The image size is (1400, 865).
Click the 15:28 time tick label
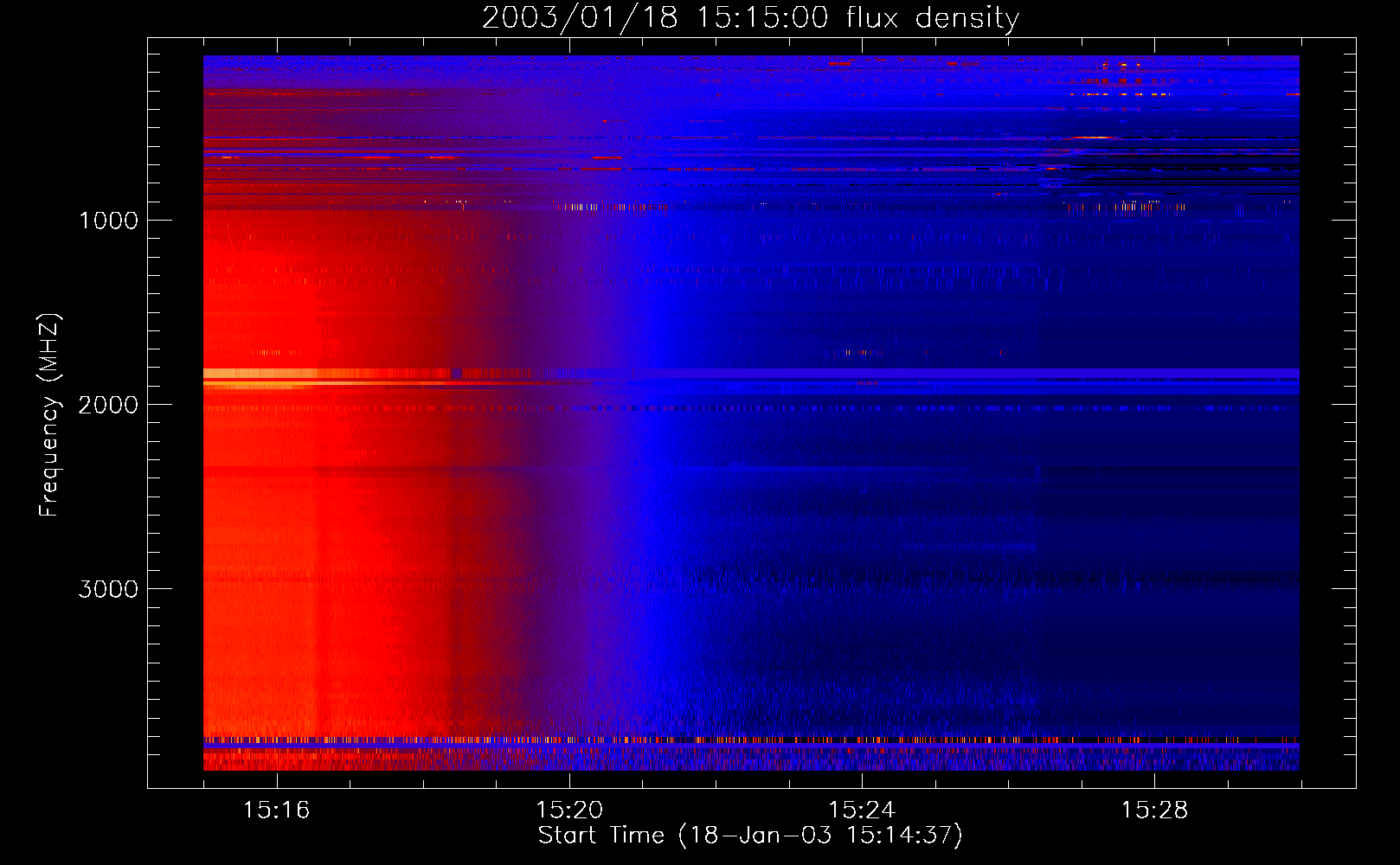(1154, 810)
